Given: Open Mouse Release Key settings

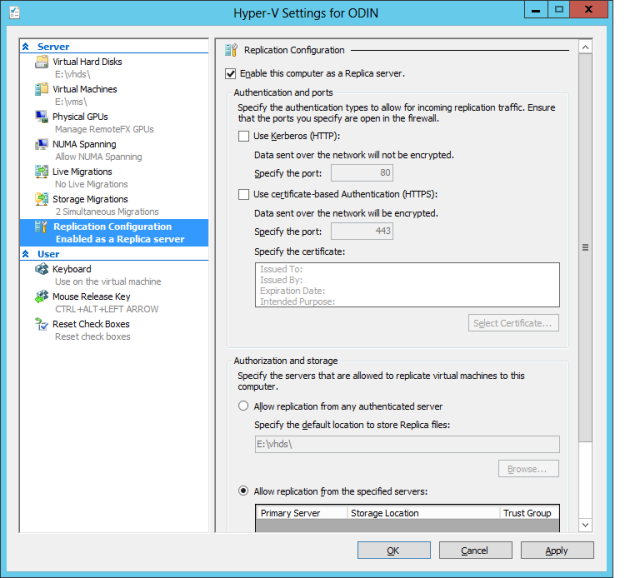Looking at the screenshot, I should point(91,296).
